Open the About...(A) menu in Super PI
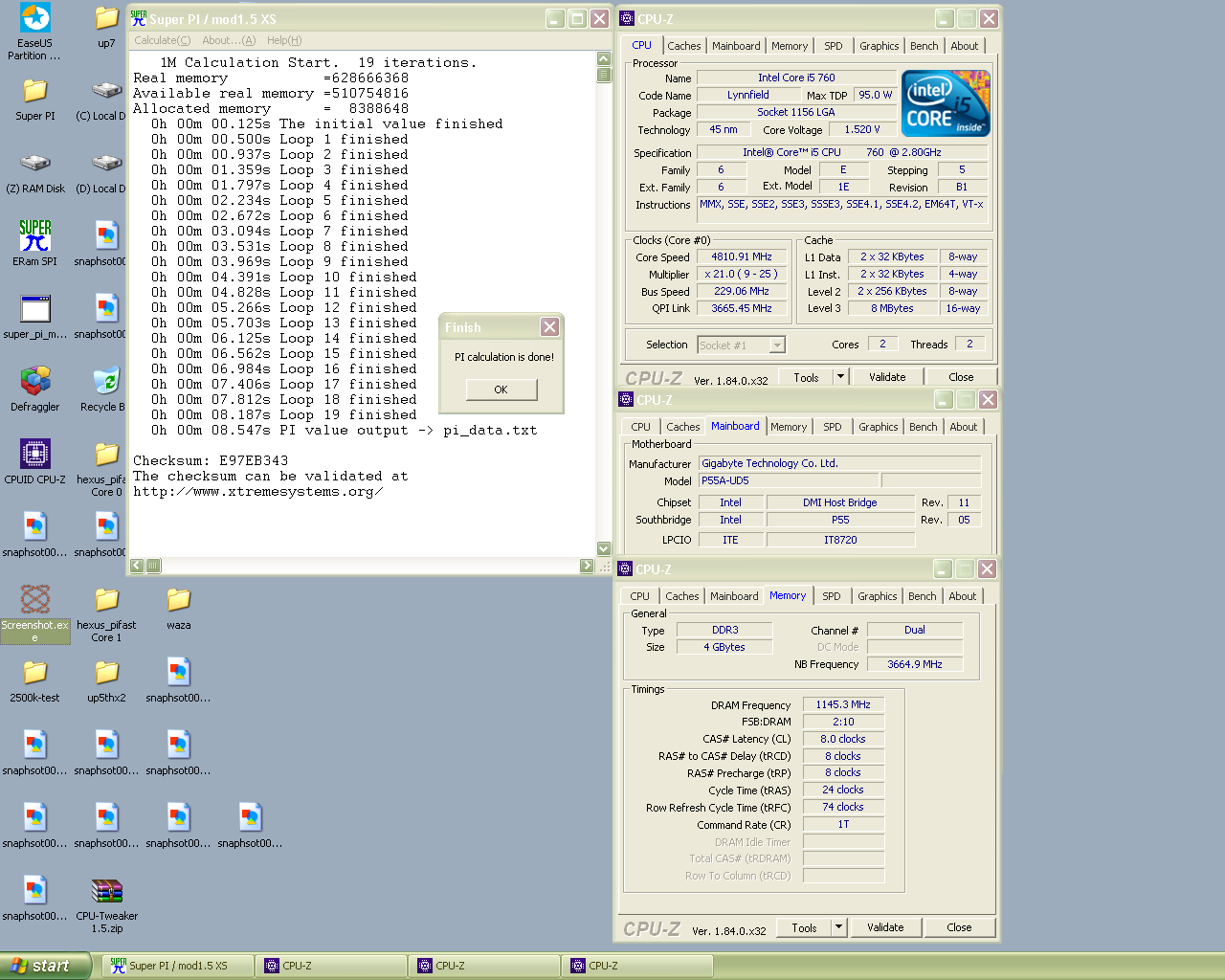 pyautogui.click(x=229, y=40)
